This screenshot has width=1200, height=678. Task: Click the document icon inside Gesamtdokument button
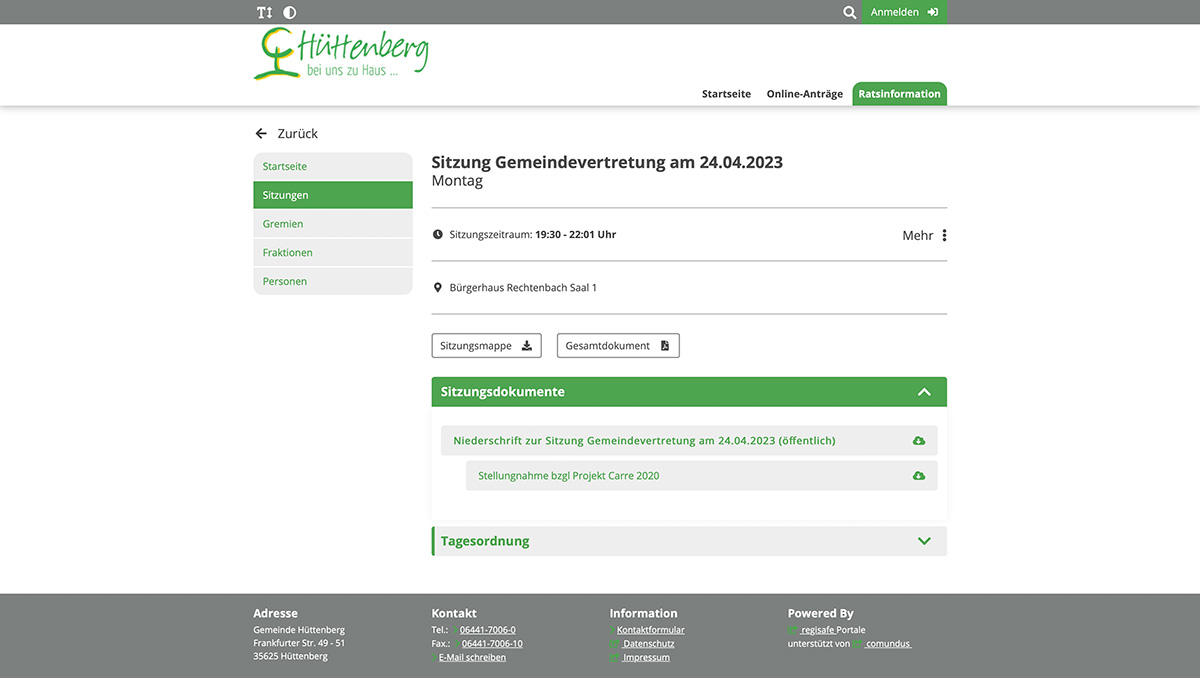tap(664, 344)
